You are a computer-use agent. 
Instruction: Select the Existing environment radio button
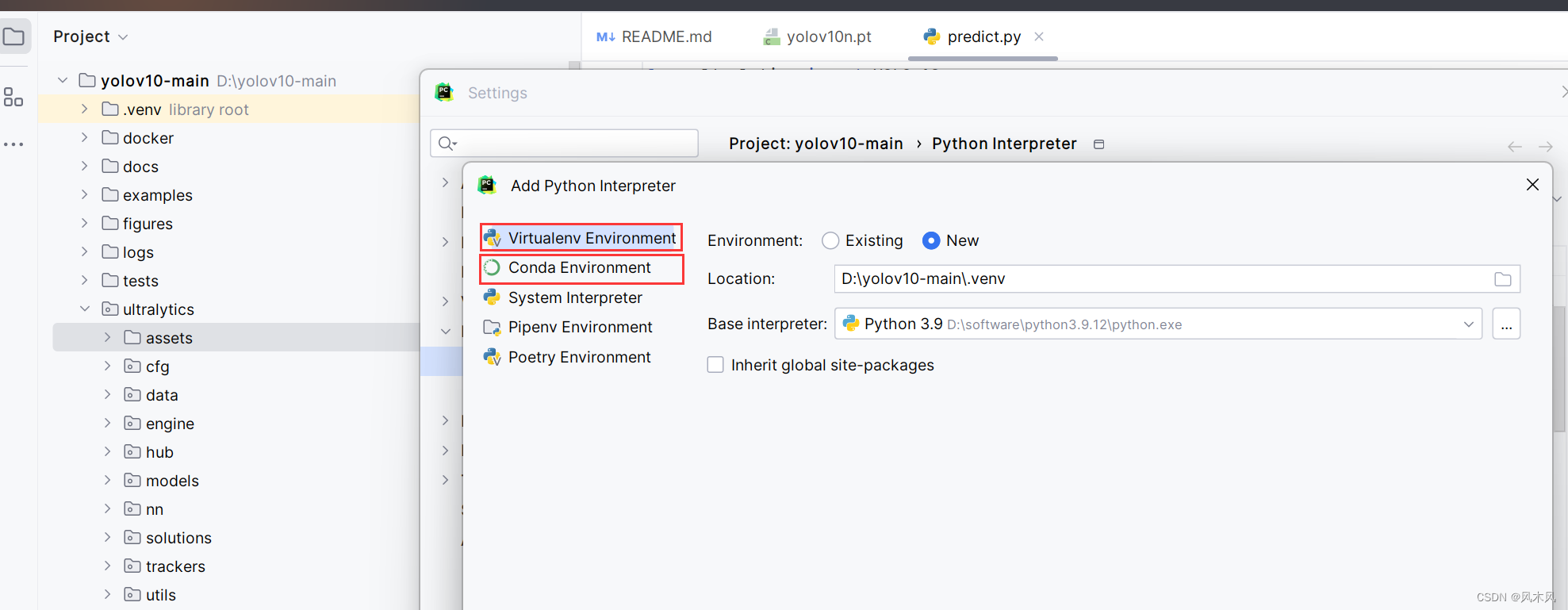tap(830, 240)
